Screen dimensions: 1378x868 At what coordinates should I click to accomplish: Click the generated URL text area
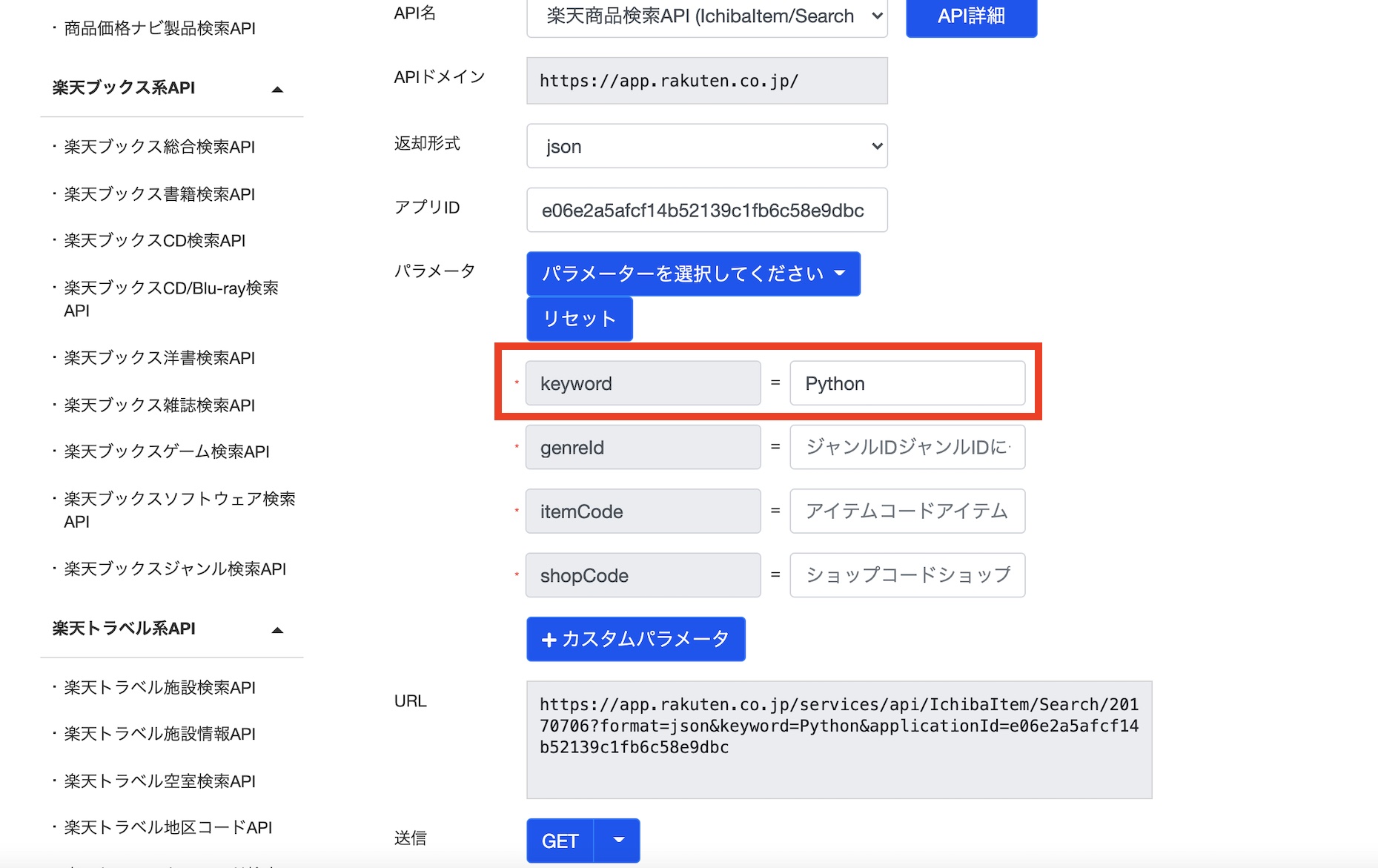pyautogui.click(x=839, y=740)
